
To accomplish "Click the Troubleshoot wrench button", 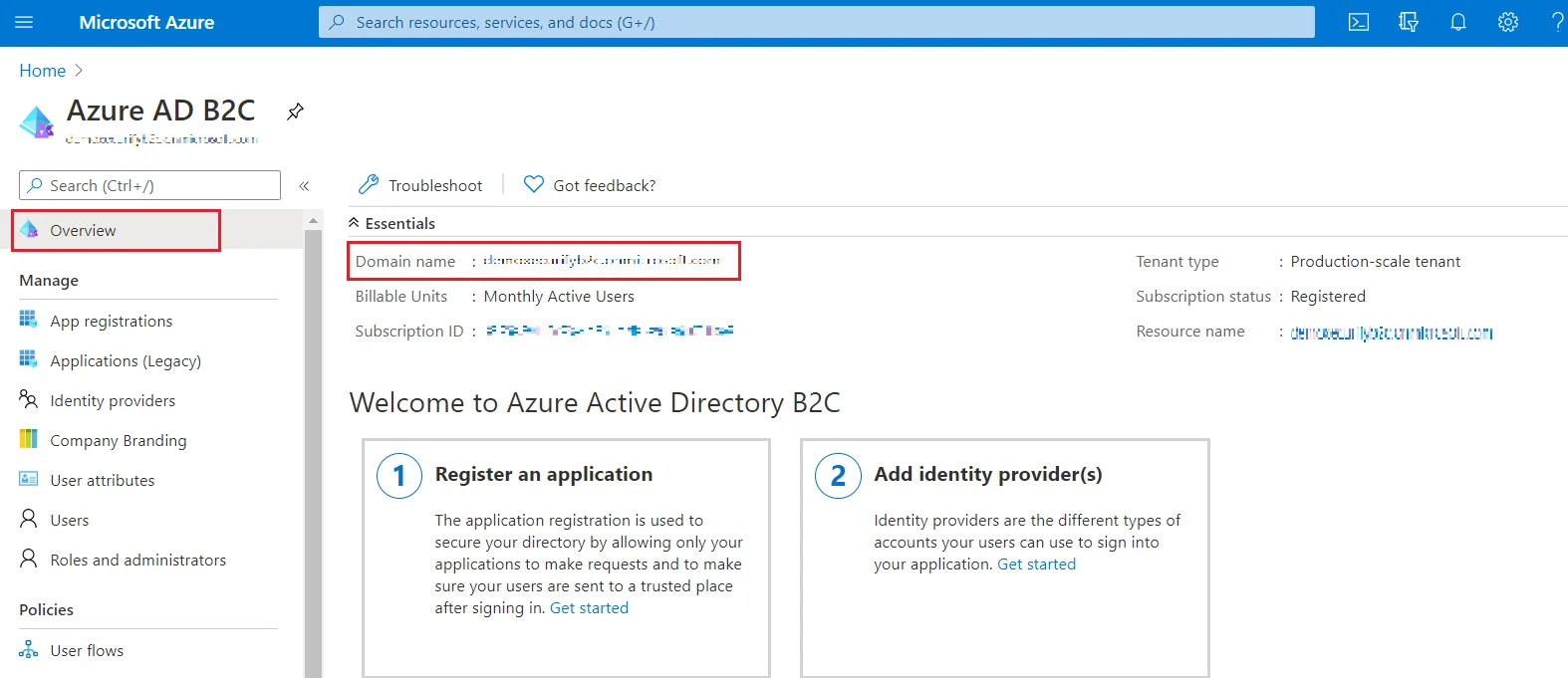I will 420,185.
